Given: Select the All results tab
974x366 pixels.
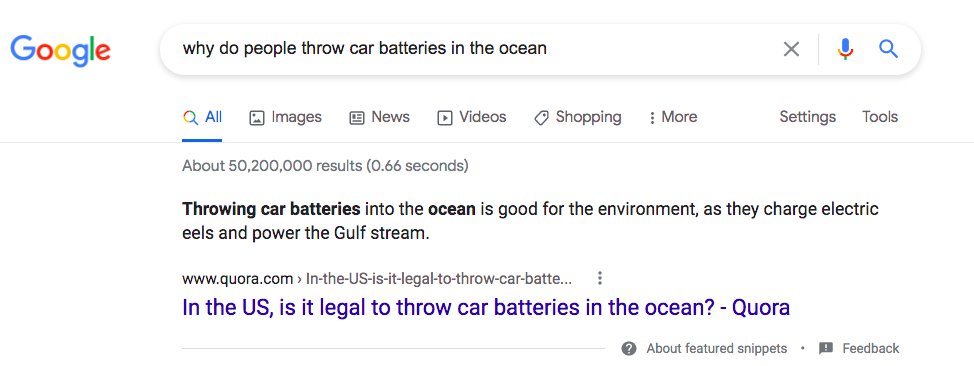Looking at the screenshot, I should 203,117.
